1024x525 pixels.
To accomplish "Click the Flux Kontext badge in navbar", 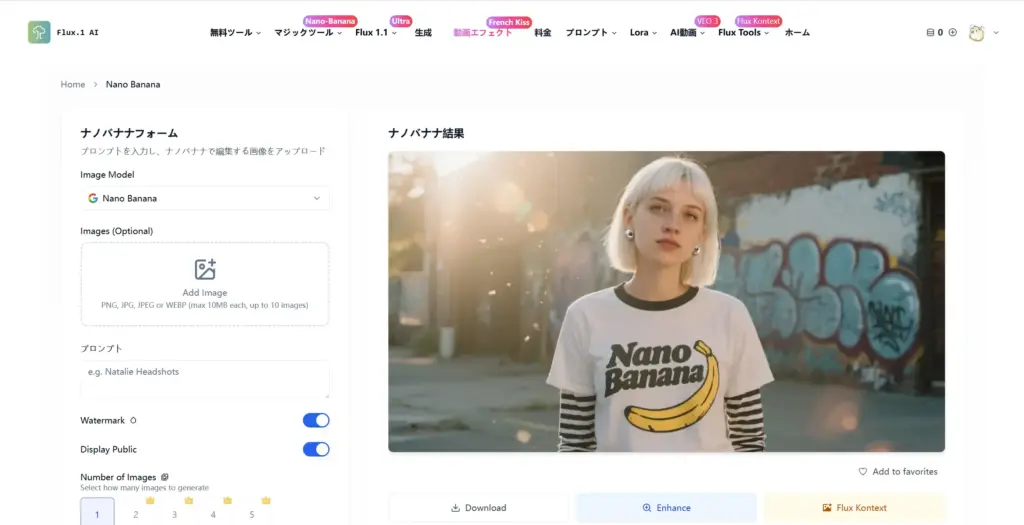I will point(758,21).
